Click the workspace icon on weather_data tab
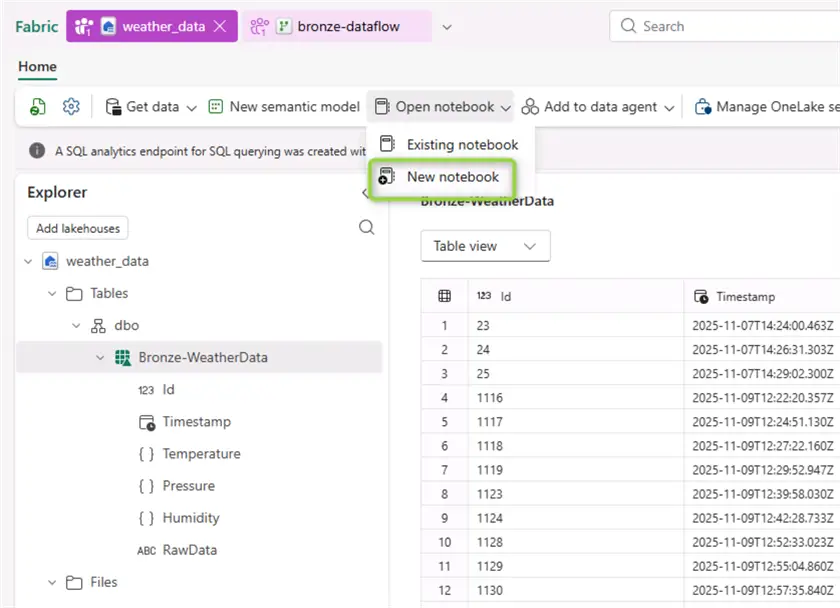This screenshot has height=608, width=840. (84, 26)
